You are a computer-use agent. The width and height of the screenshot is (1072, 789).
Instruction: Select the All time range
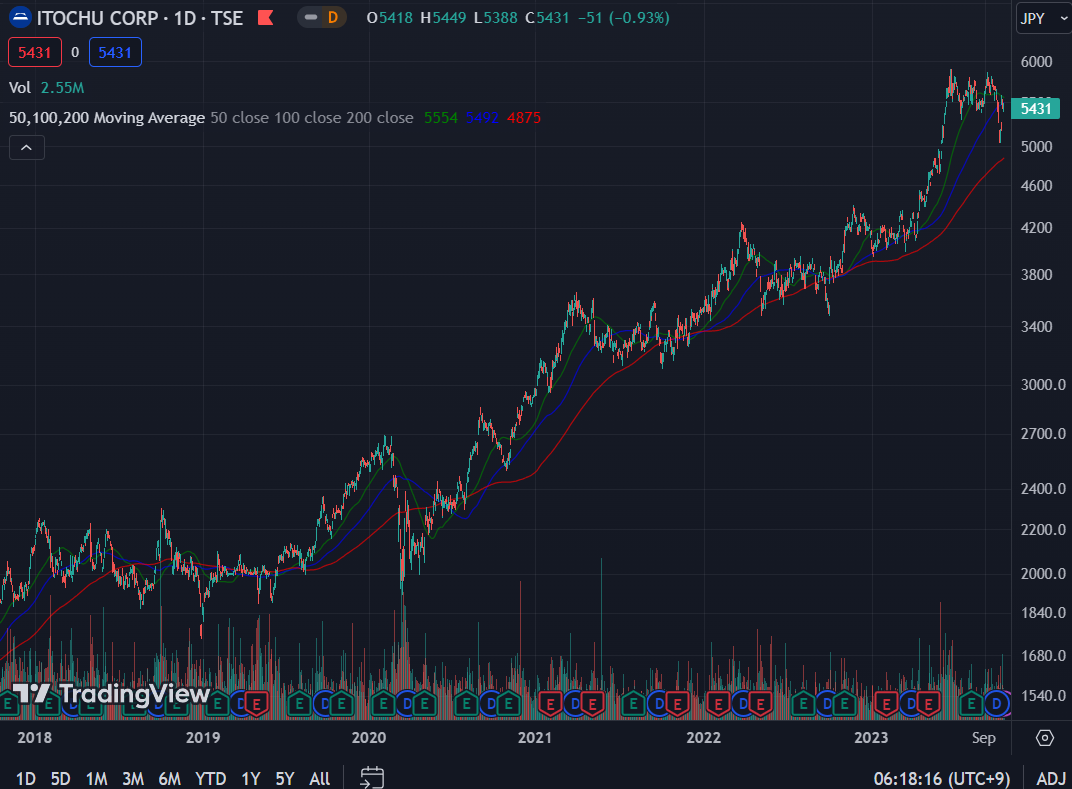click(x=320, y=779)
